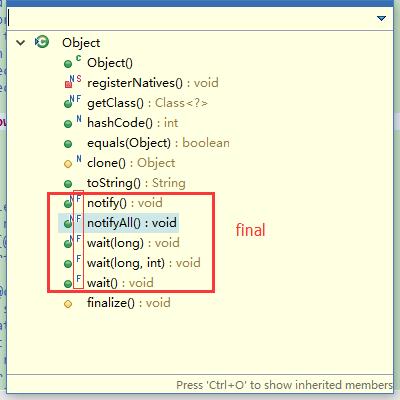Click the green icon beside toString()
The width and height of the screenshot is (400, 400).
[x=68, y=184]
